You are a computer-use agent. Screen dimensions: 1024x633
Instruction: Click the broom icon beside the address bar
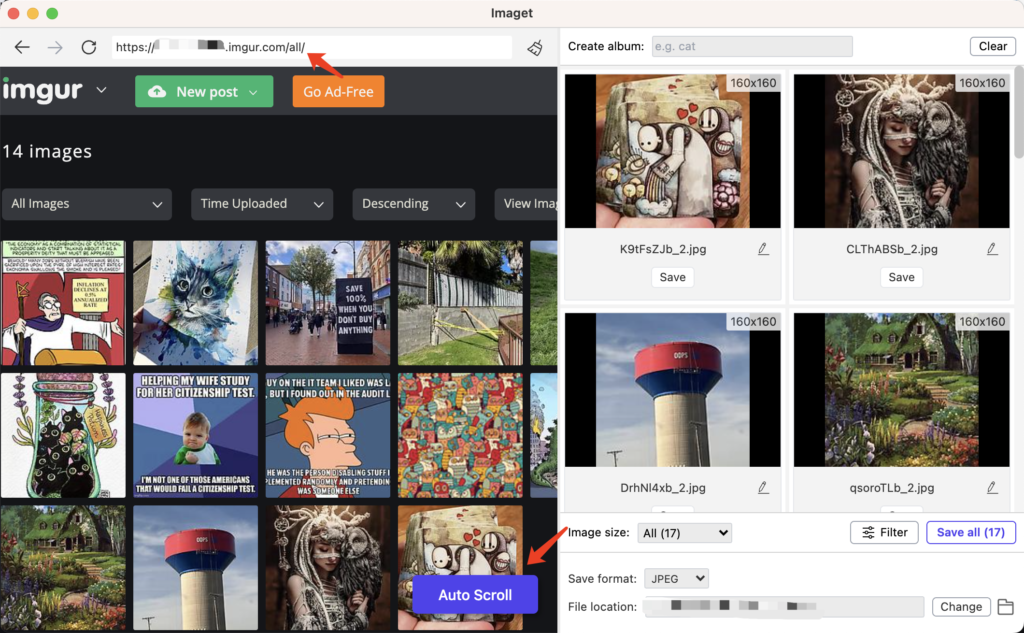click(x=534, y=46)
